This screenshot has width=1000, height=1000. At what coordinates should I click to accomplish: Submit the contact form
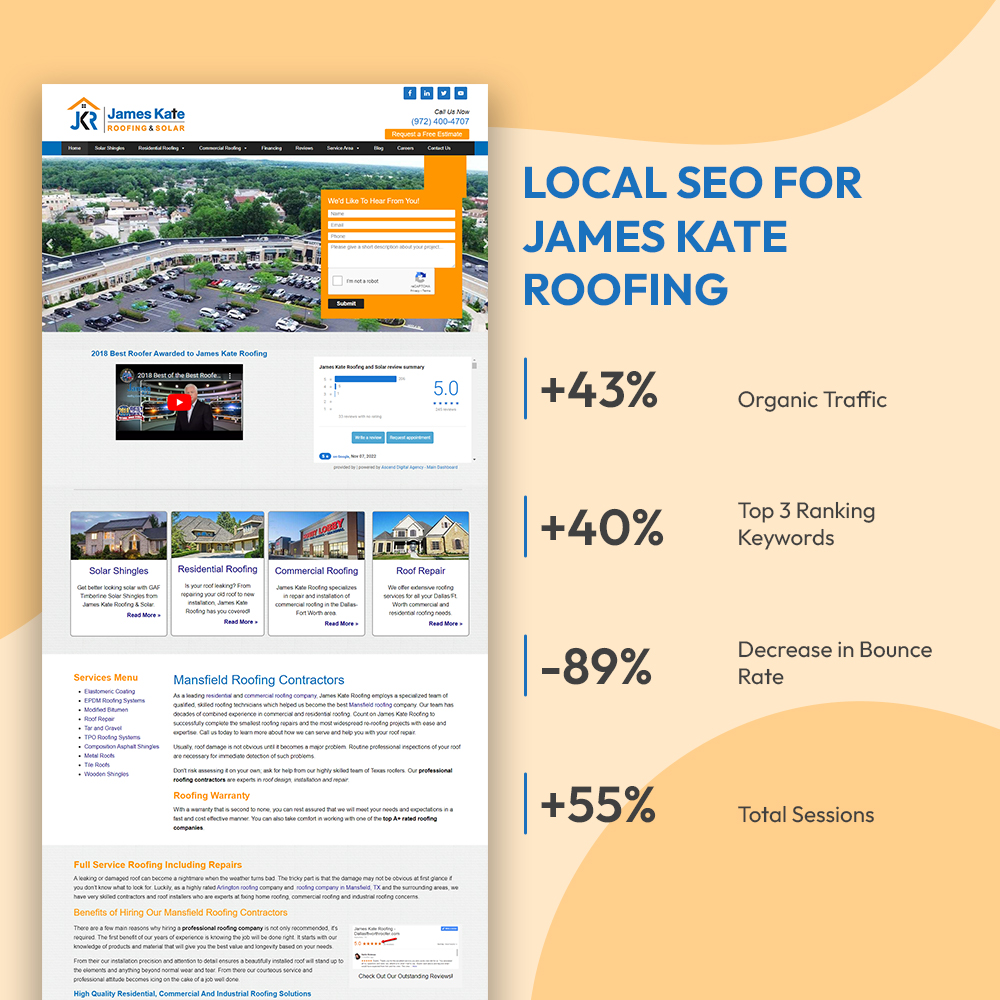click(346, 304)
